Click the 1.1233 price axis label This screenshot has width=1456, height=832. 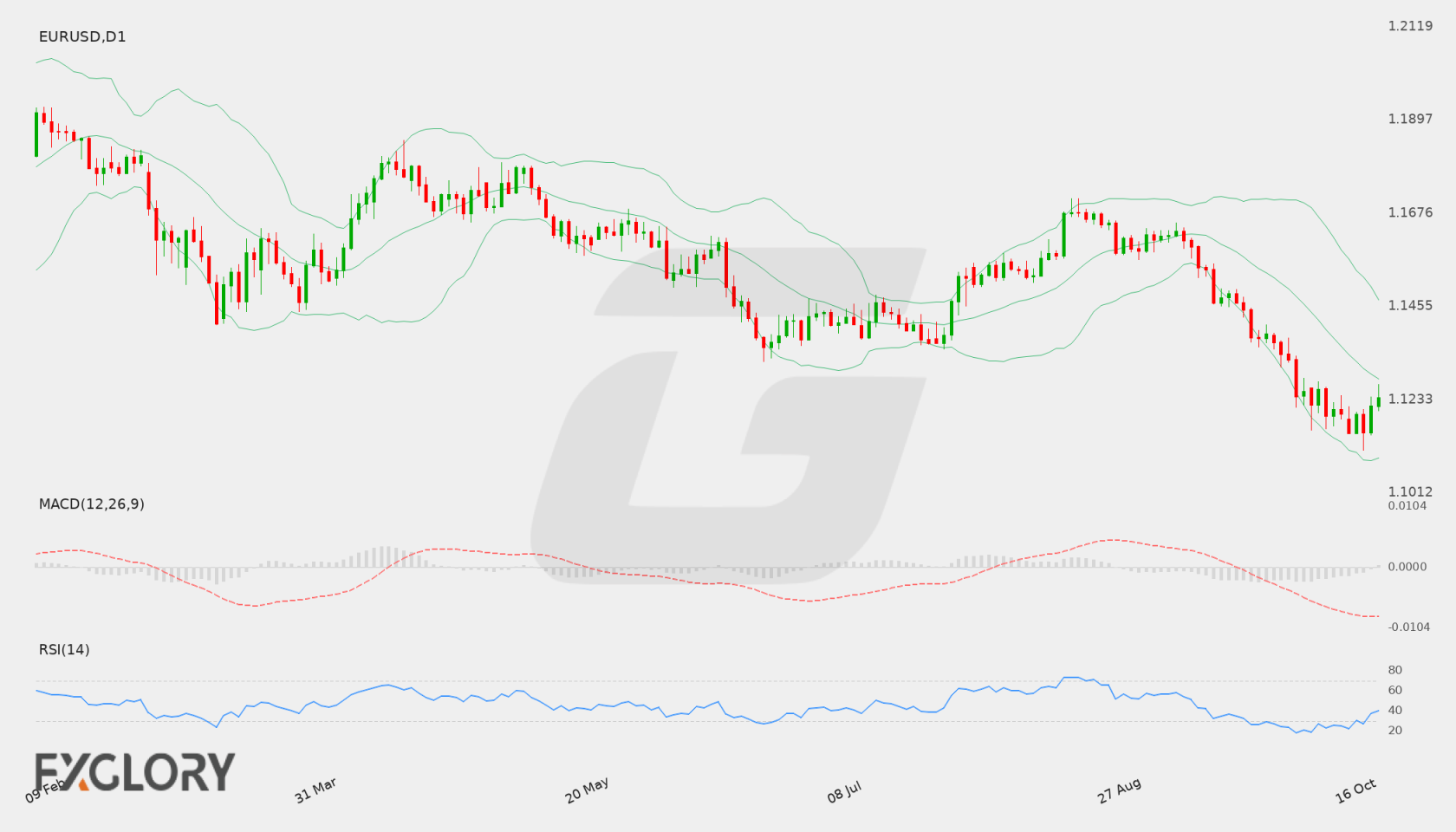point(1410,399)
